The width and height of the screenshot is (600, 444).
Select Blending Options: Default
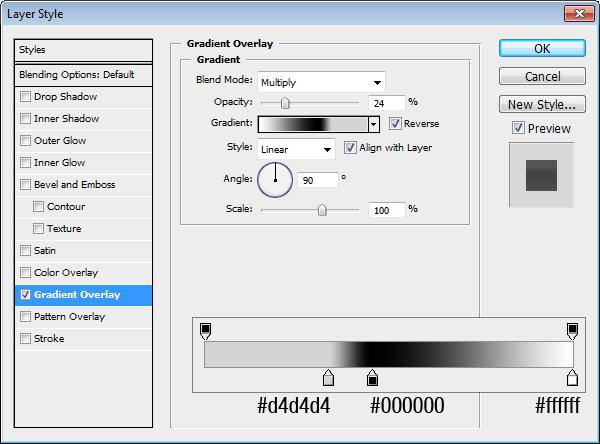pyautogui.click(x=83, y=75)
